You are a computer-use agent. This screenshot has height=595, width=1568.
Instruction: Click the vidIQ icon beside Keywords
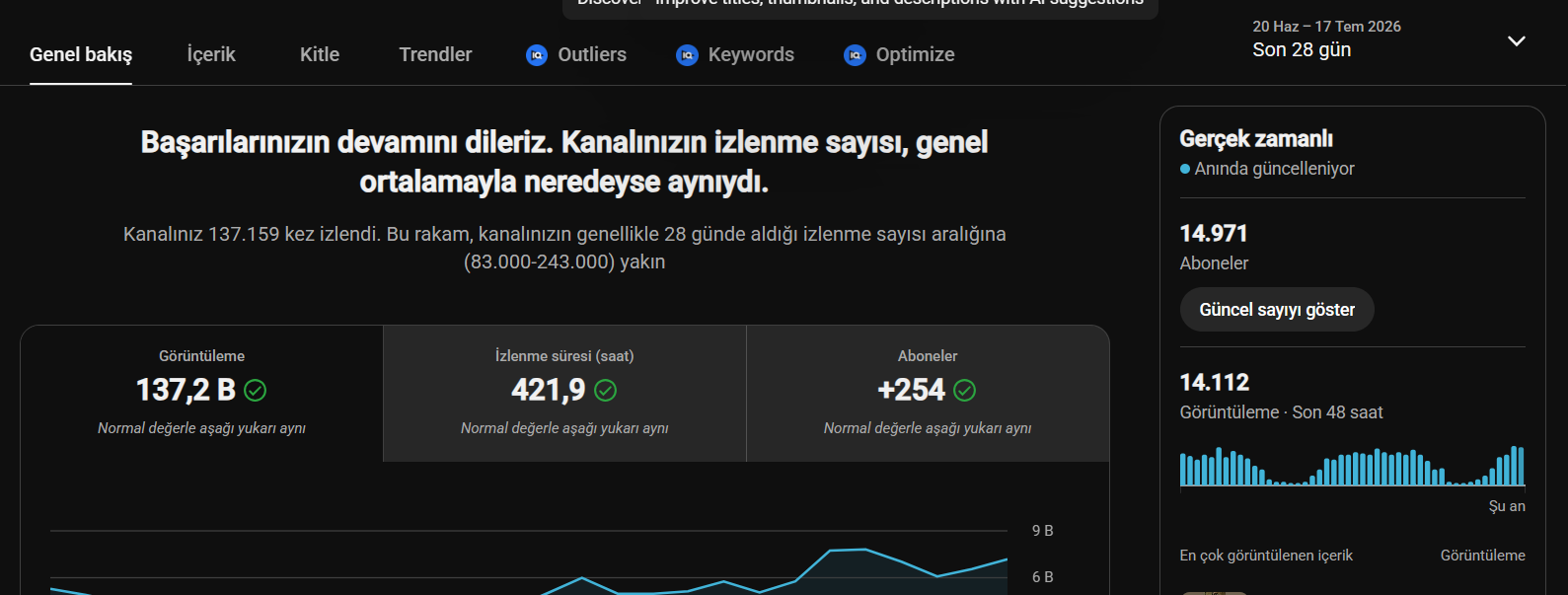(687, 55)
